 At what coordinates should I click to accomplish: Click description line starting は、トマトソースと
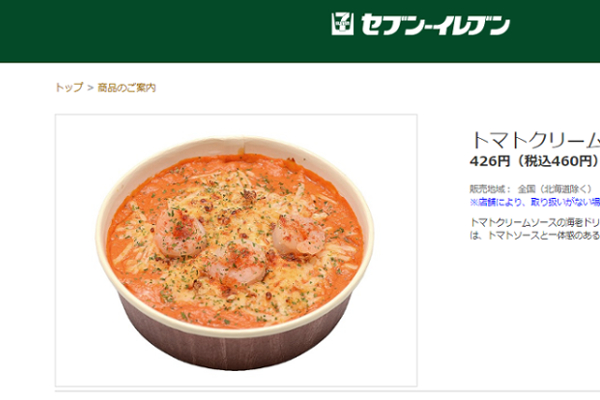[x=535, y=235]
